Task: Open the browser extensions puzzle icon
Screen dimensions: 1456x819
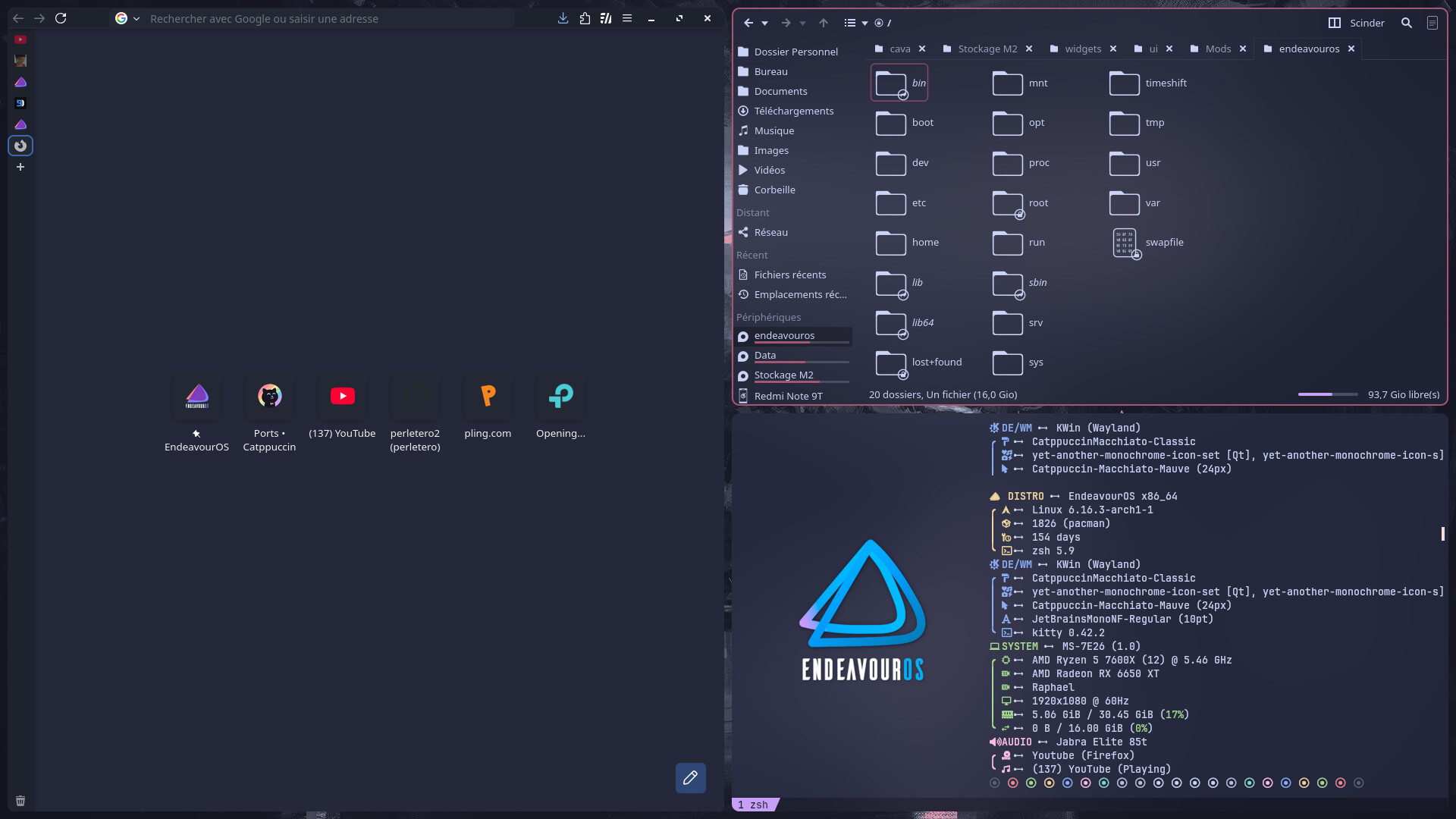Action: [585, 18]
